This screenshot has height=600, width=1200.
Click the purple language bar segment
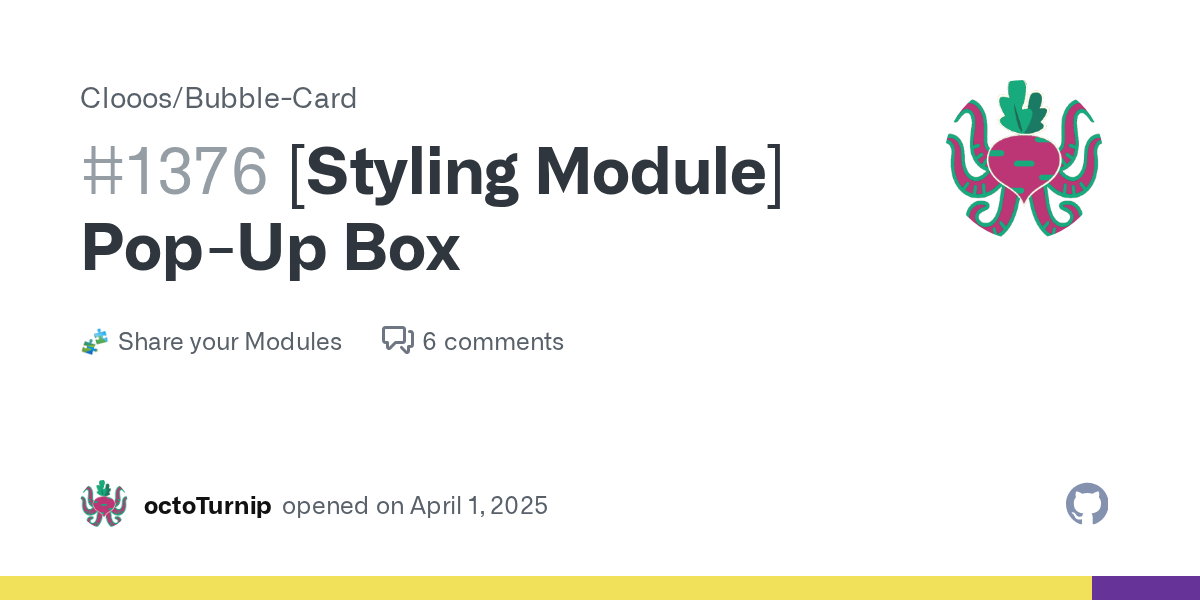[1146, 588]
